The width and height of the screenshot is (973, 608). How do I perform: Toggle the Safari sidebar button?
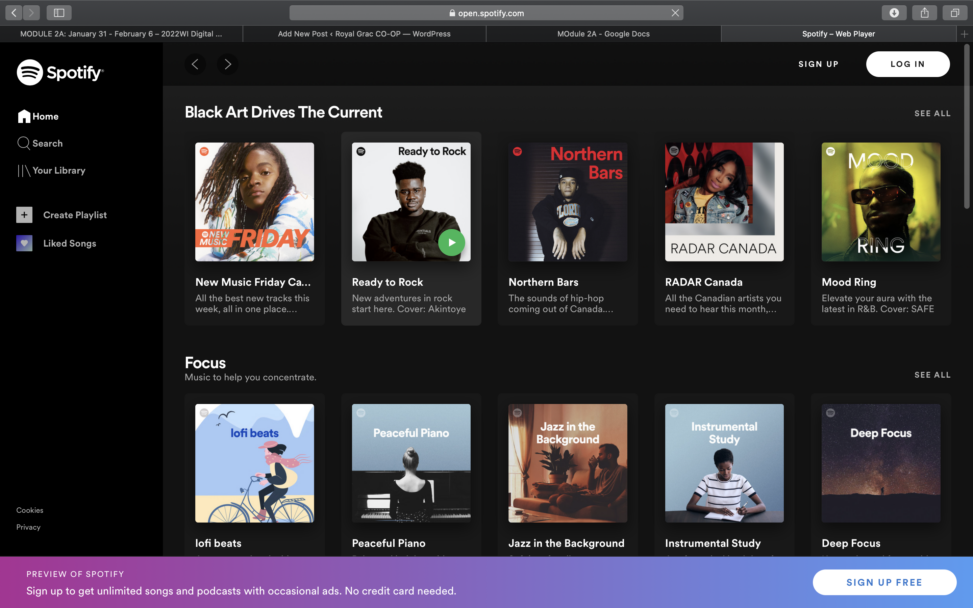(x=59, y=12)
